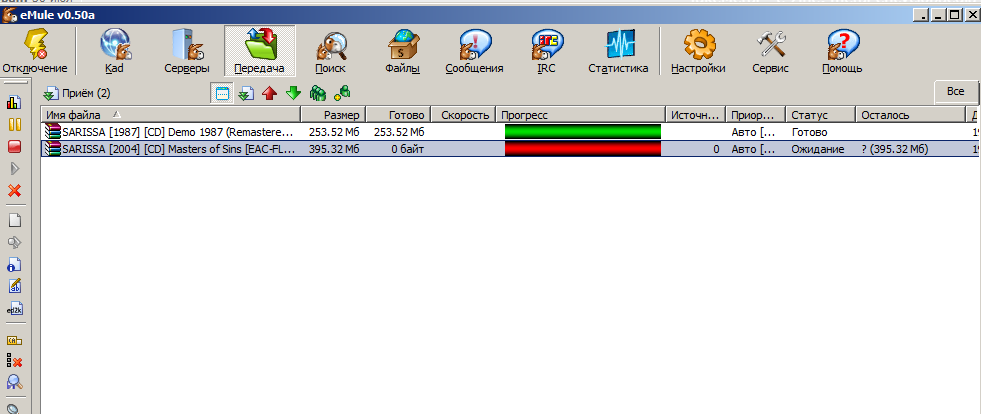Open the Поиск search page
The image size is (981, 414).
pyautogui.click(x=330, y=51)
